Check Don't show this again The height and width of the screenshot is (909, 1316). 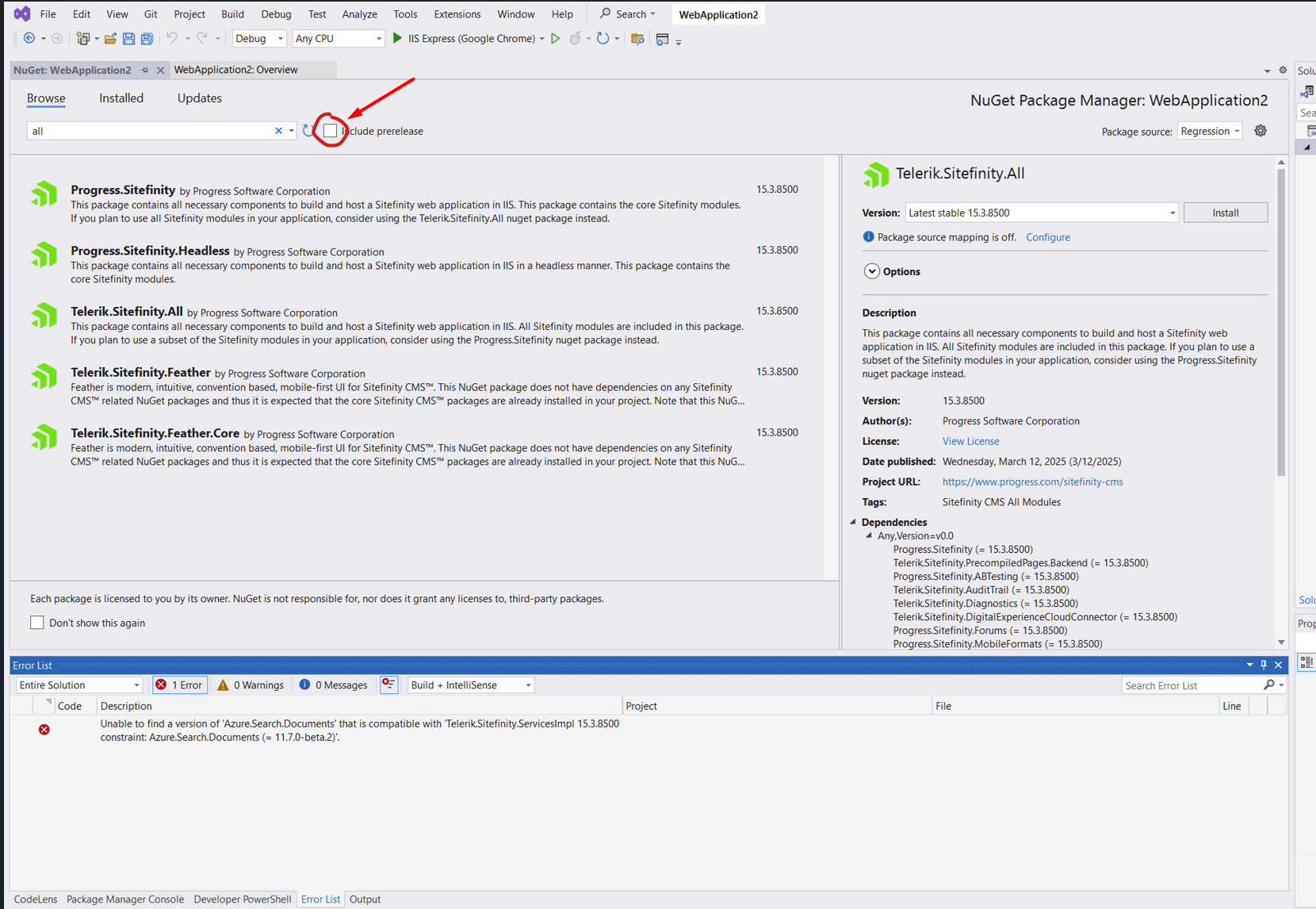(36, 622)
